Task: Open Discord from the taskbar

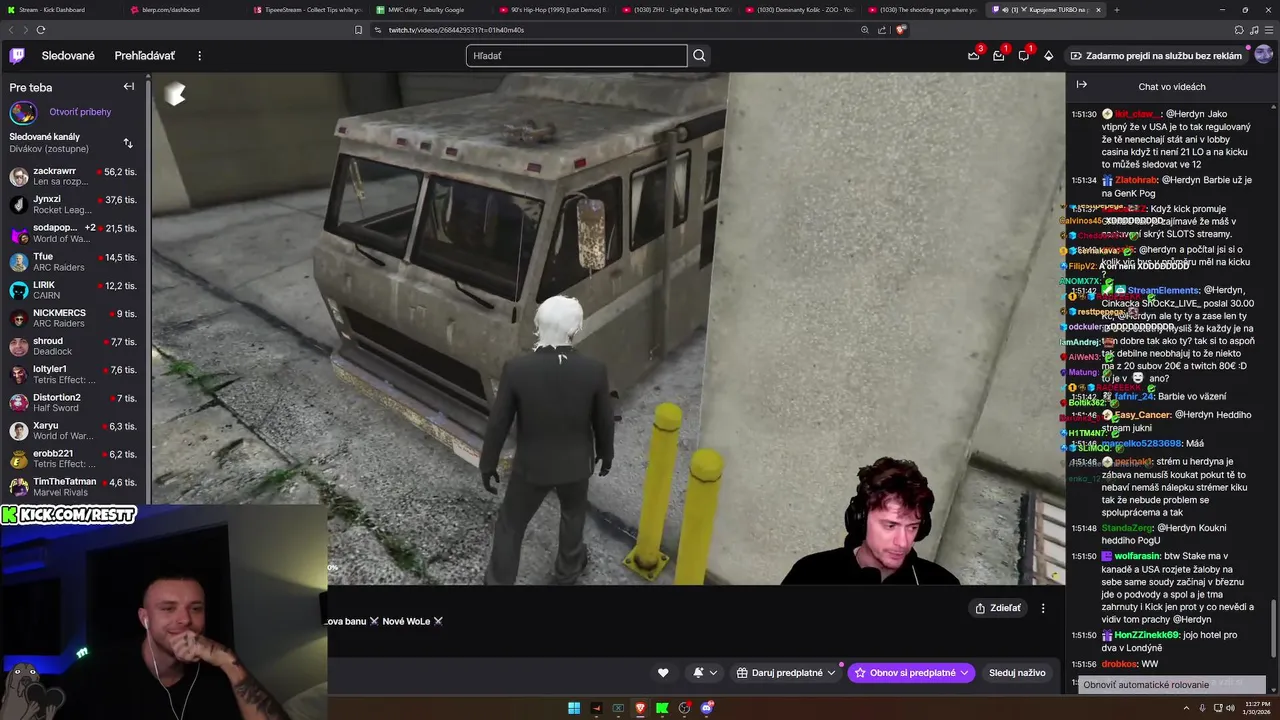Action: [707, 708]
